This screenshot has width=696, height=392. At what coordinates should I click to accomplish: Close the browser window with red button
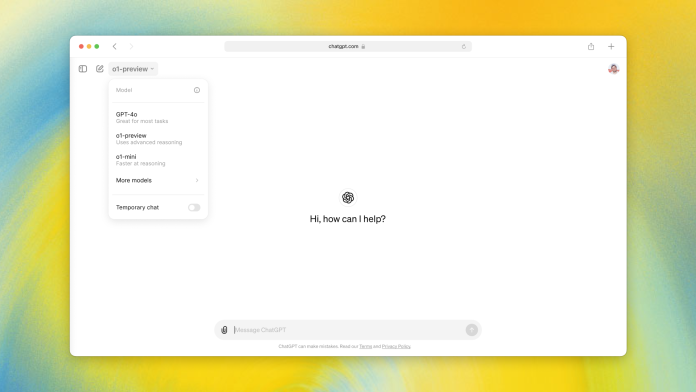point(81,46)
